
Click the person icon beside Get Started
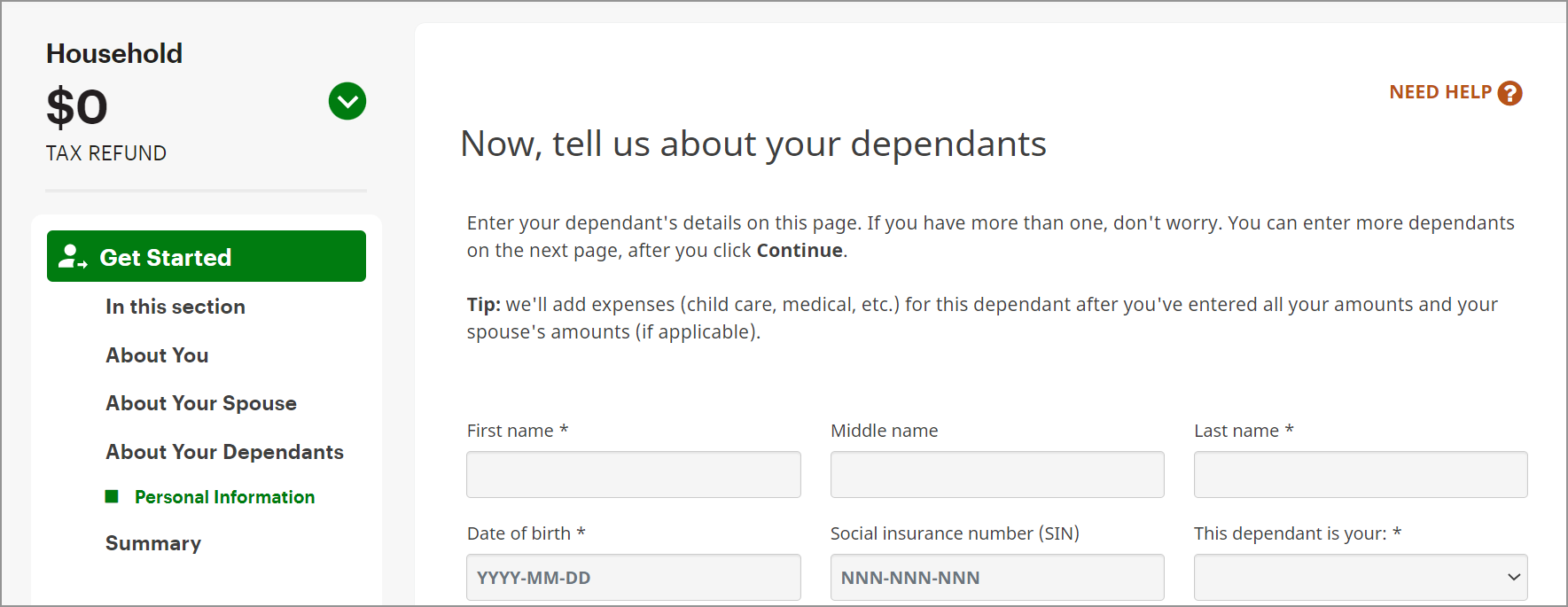coord(72,257)
